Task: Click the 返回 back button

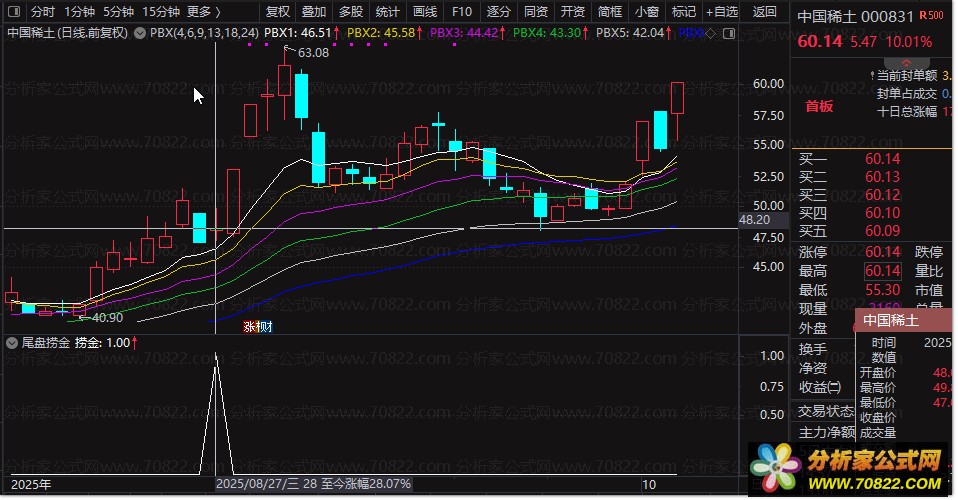Action: tap(764, 12)
